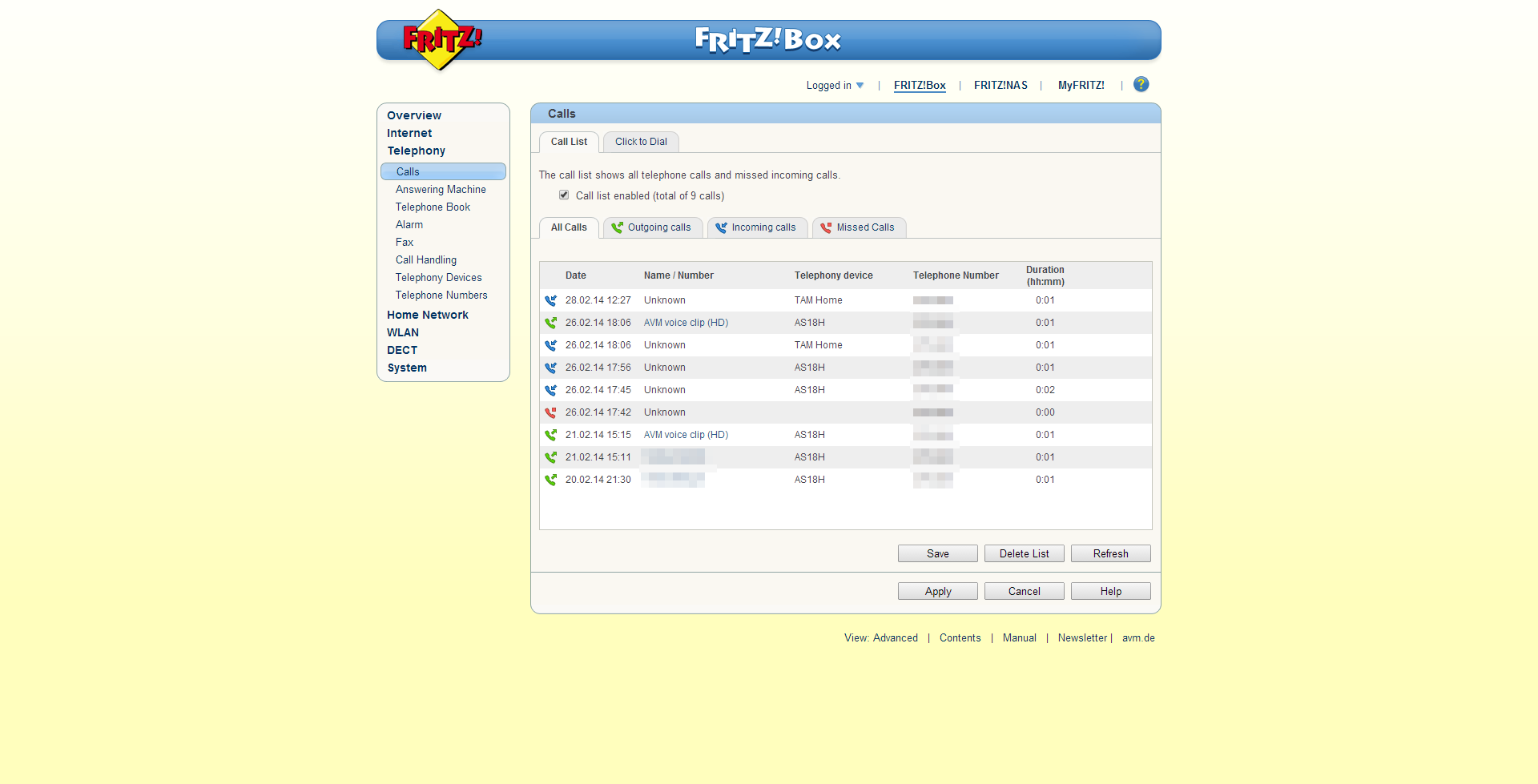Viewport: 1538px width, 784px height.
Task: Click incoming call icon for 26.02.14 17:56
Action: (x=551, y=368)
